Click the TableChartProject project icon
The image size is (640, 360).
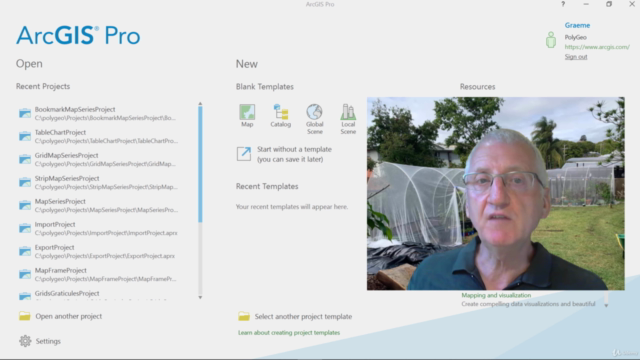click(25, 136)
